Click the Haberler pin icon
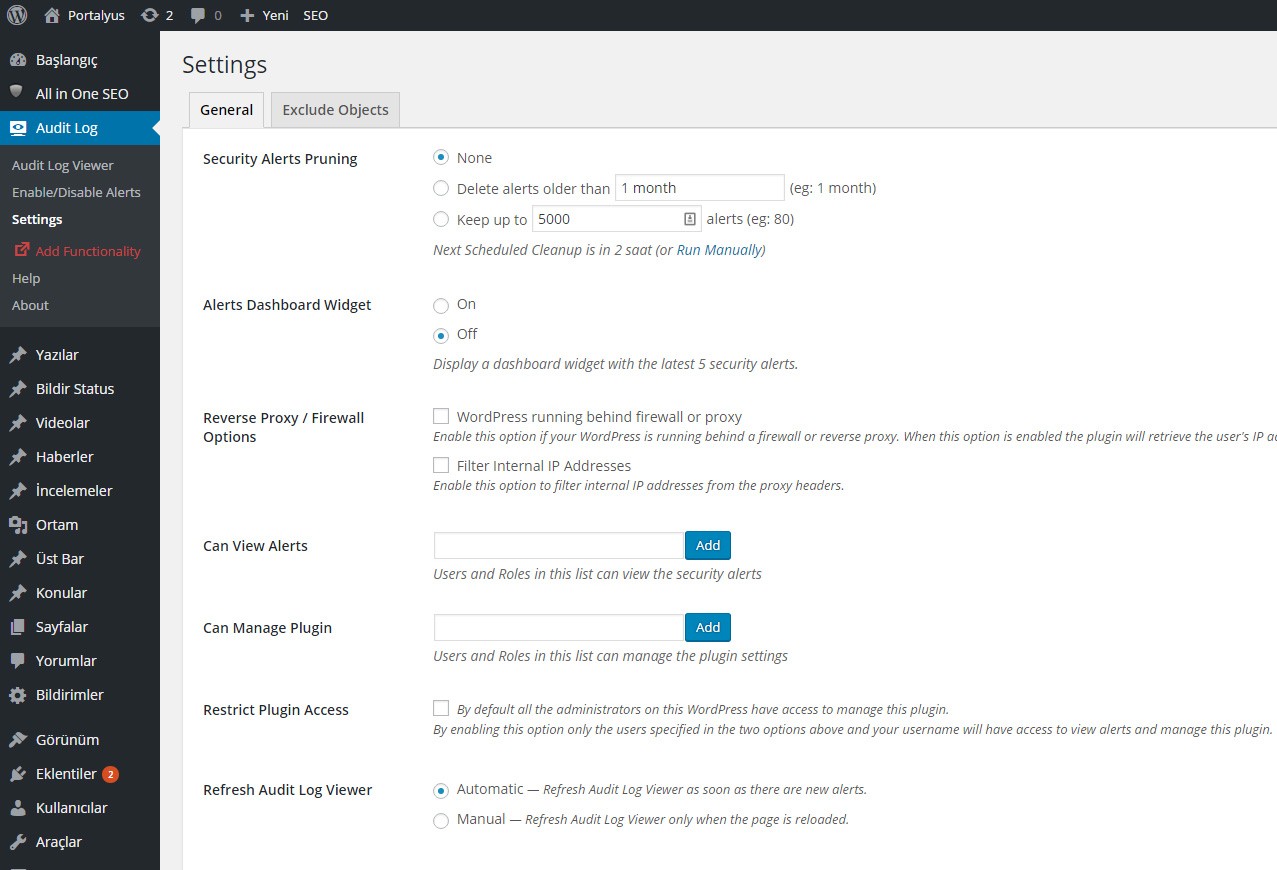The image size is (1277, 870). pos(17,457)
